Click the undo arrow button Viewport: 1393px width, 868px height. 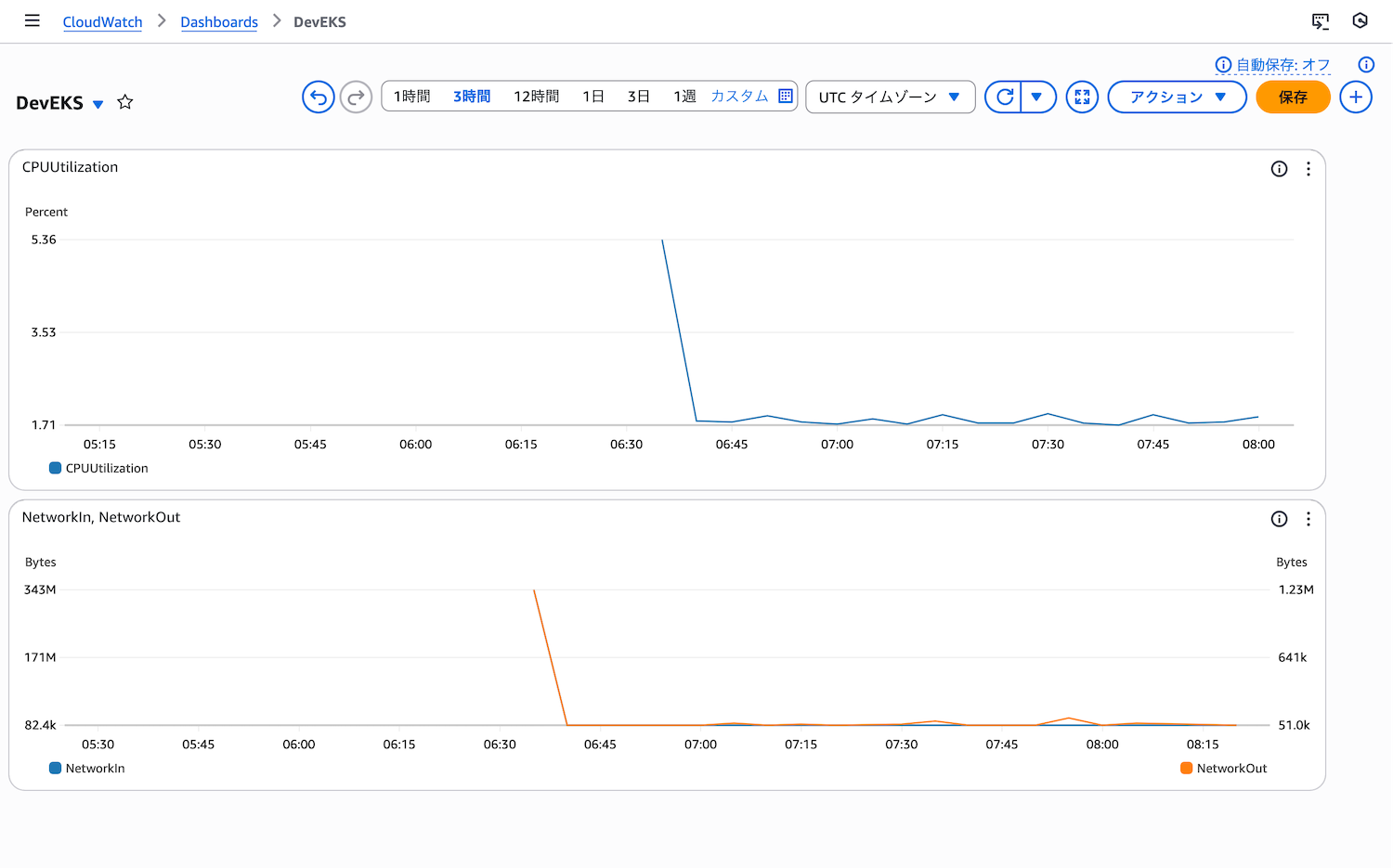coord(318,97)
